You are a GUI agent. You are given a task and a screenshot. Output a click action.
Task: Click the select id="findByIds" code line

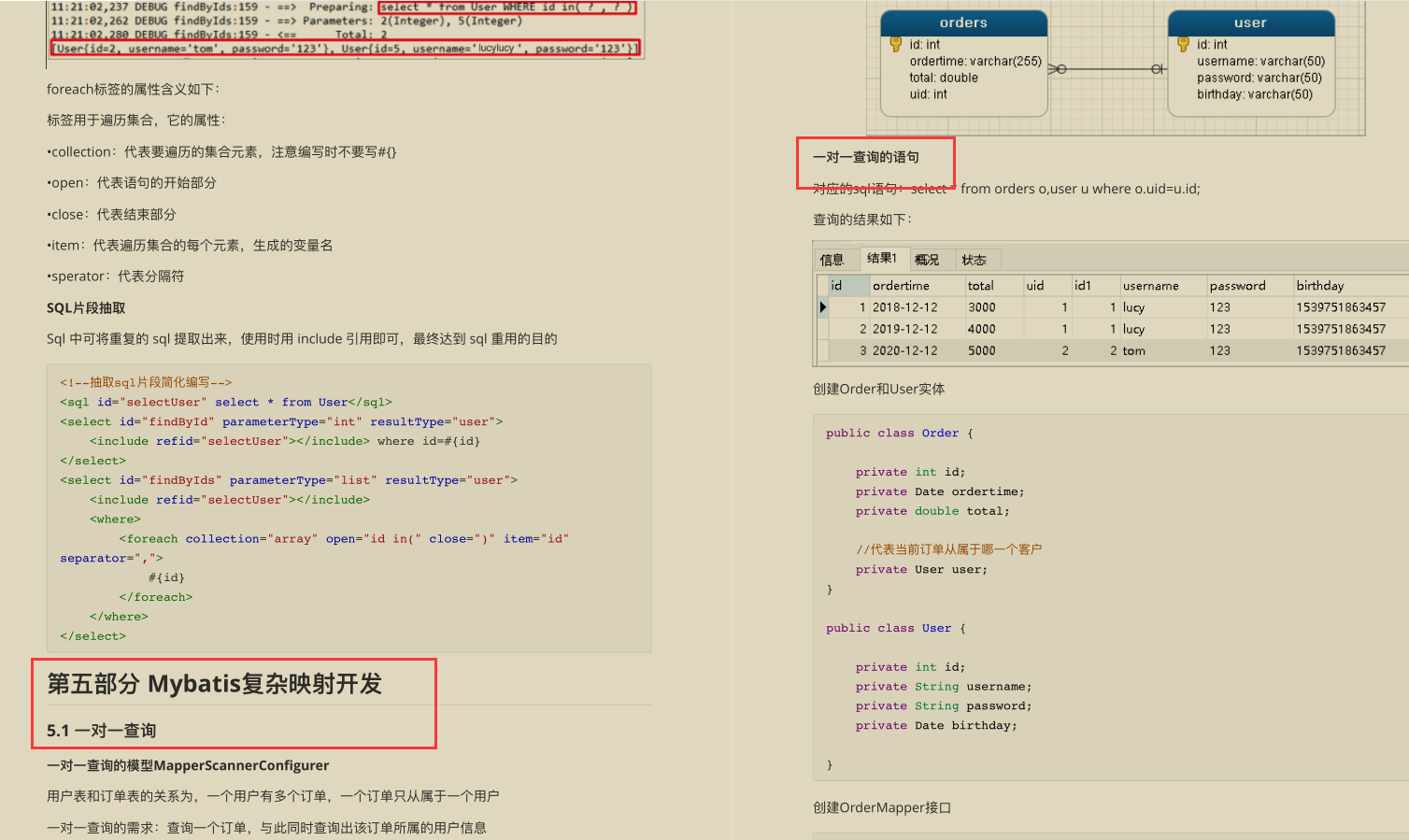pyautogui.click(x=289, y=480)
